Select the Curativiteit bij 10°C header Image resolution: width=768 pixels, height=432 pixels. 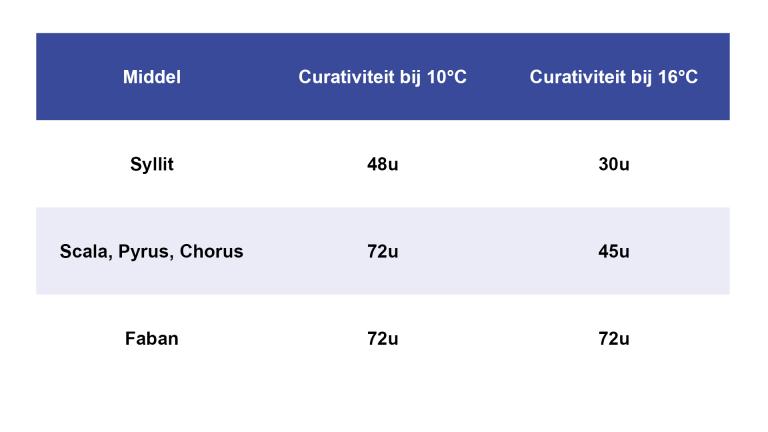(382, 77)
